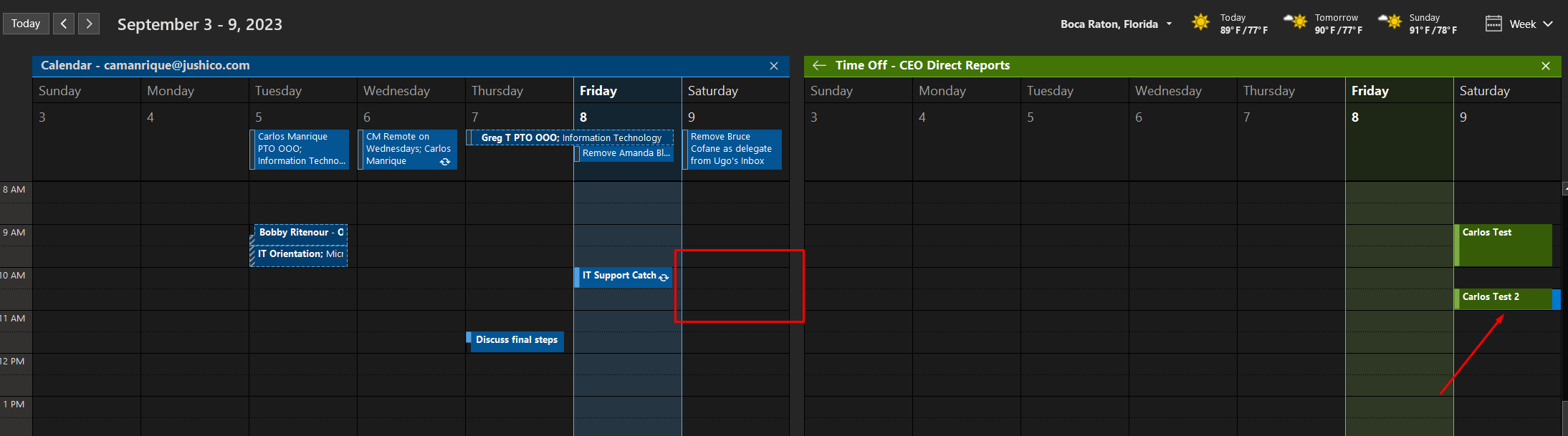Open the Discuss final steps event
Screen dimensions: 1568x436
coord(516,341)
